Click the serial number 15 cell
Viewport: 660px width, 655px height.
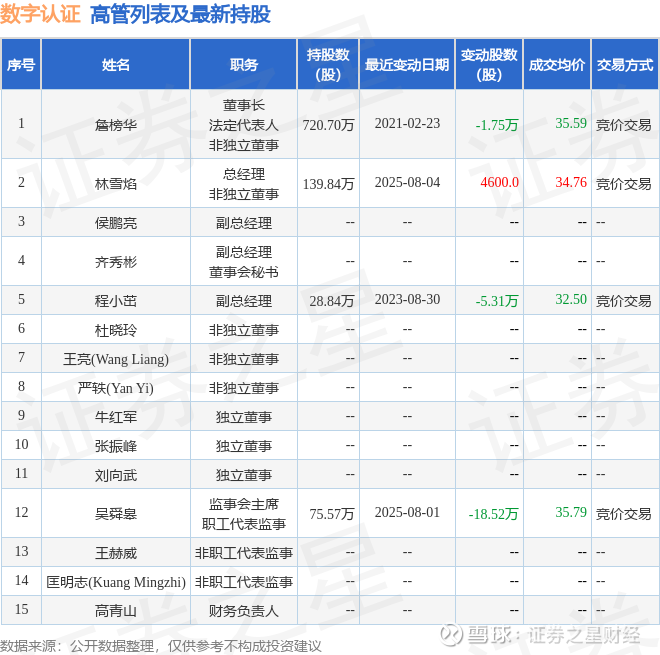21,609
